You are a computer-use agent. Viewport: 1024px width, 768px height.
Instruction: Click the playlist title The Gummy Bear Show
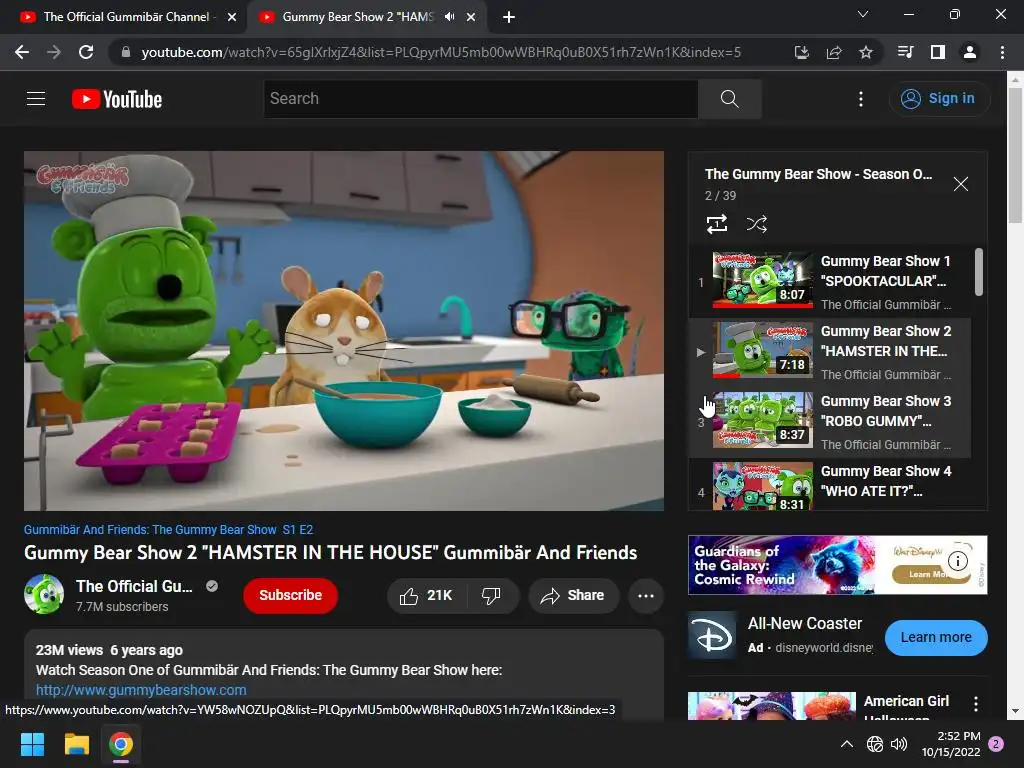(x=818, y=174)
